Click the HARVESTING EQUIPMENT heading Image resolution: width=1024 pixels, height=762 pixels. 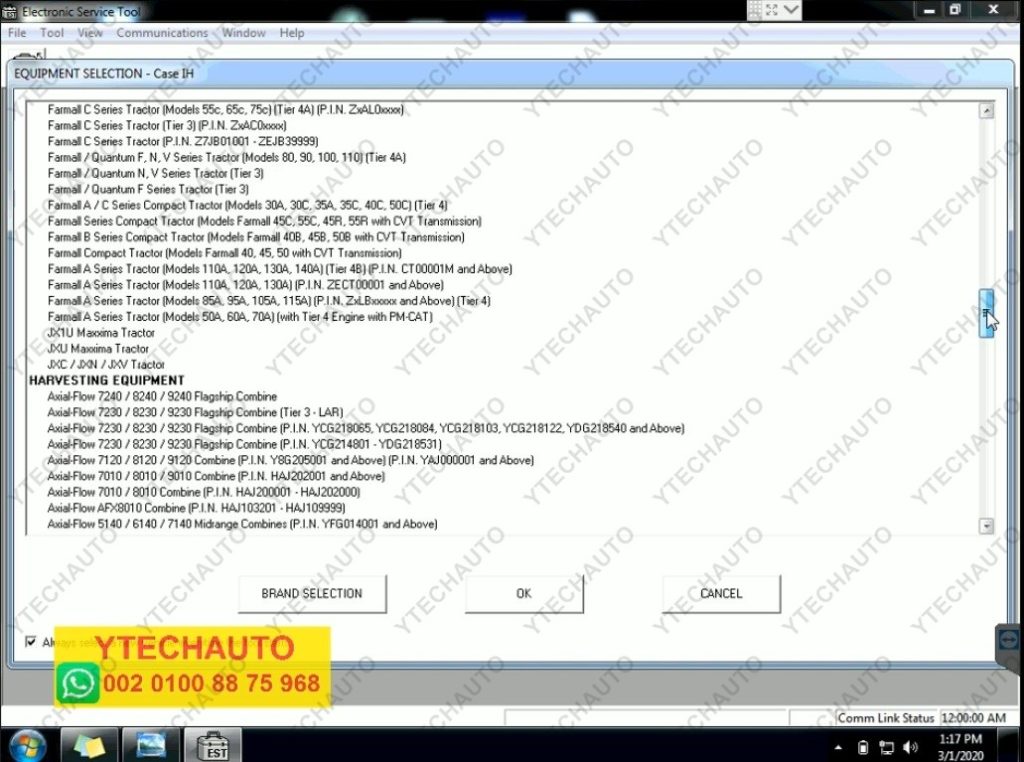point(106,380)
